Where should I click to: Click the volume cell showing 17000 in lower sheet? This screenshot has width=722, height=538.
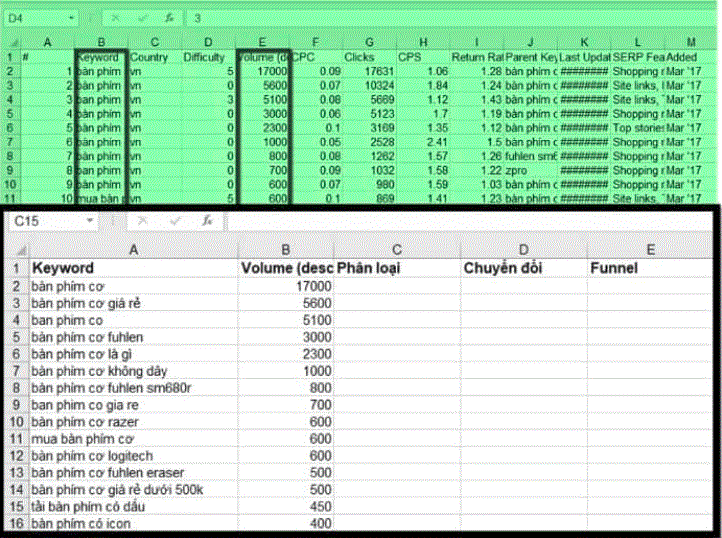click(x=287, y=285)
